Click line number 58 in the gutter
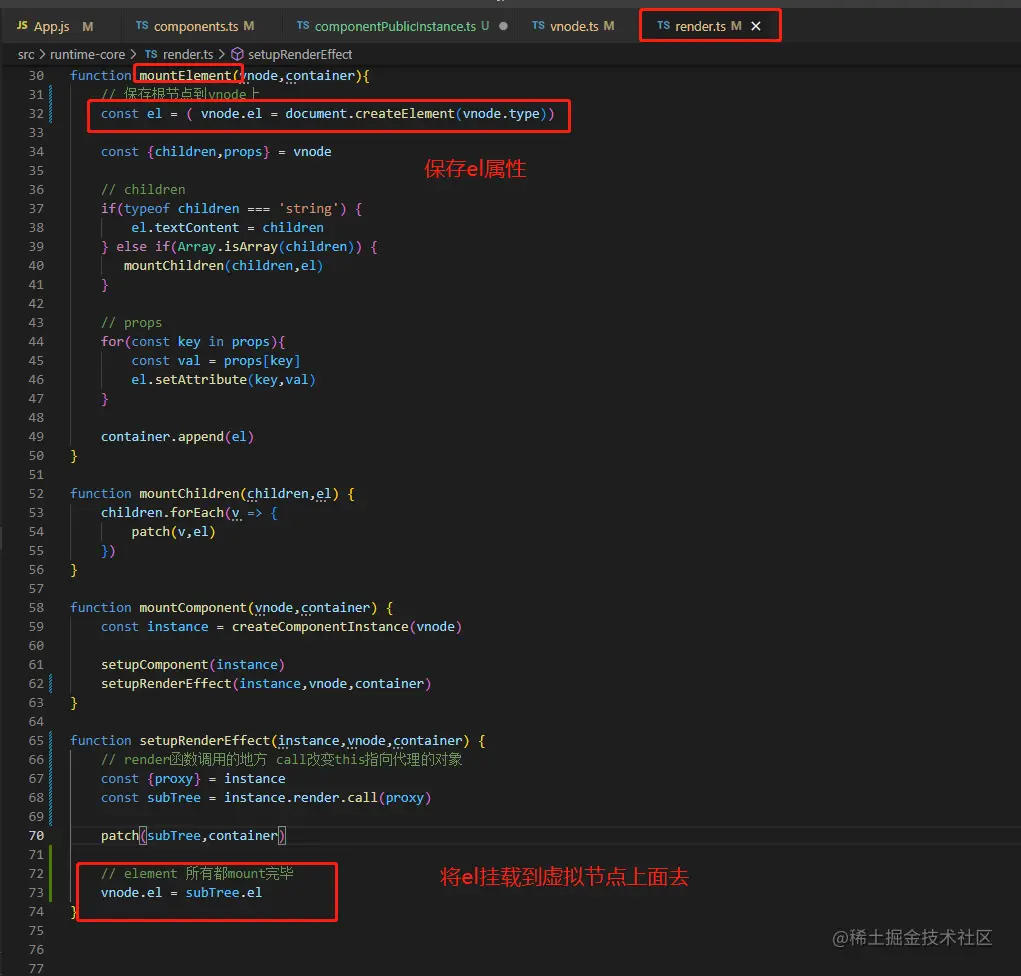The width and height of the screenshot is (1021, 976). 36,607
